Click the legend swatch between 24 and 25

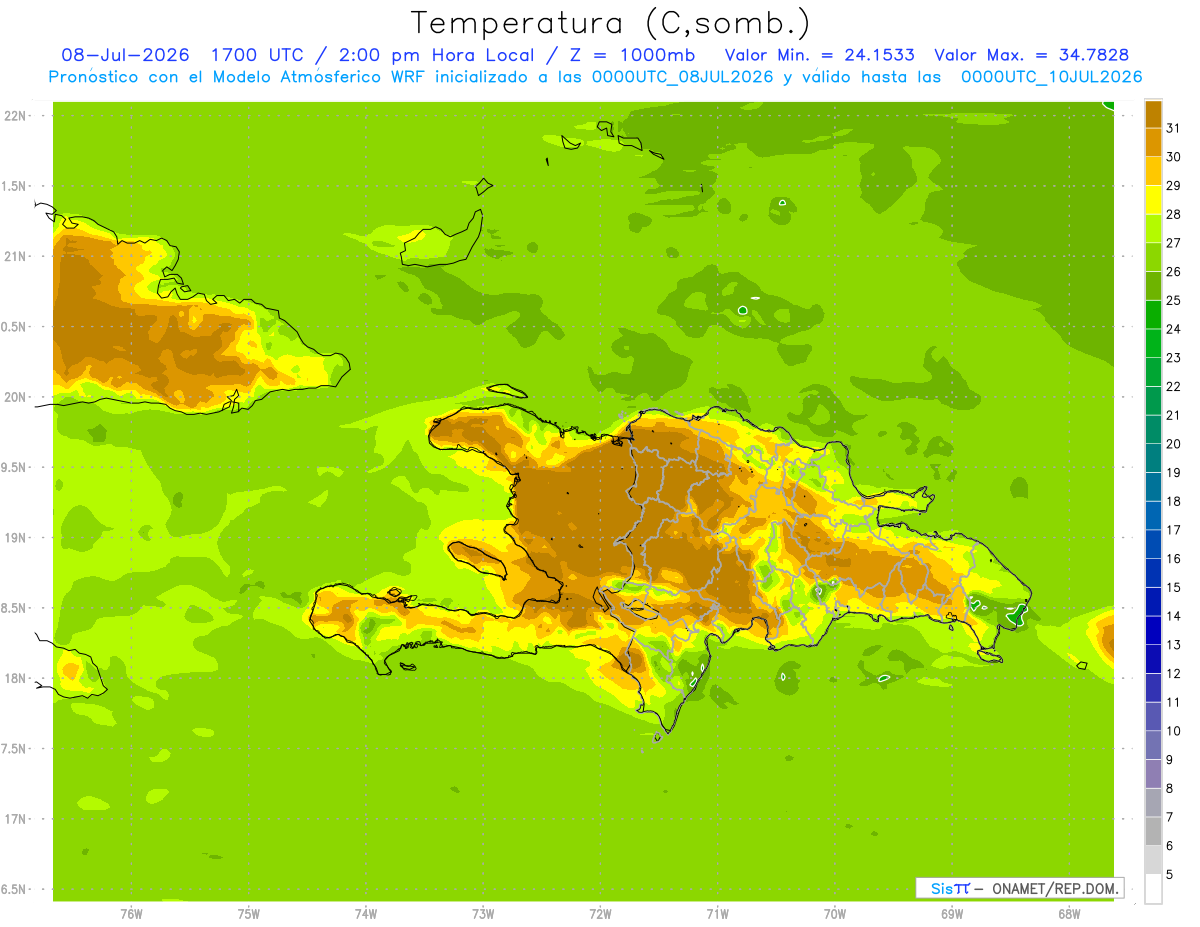[x=1153, y=314]
